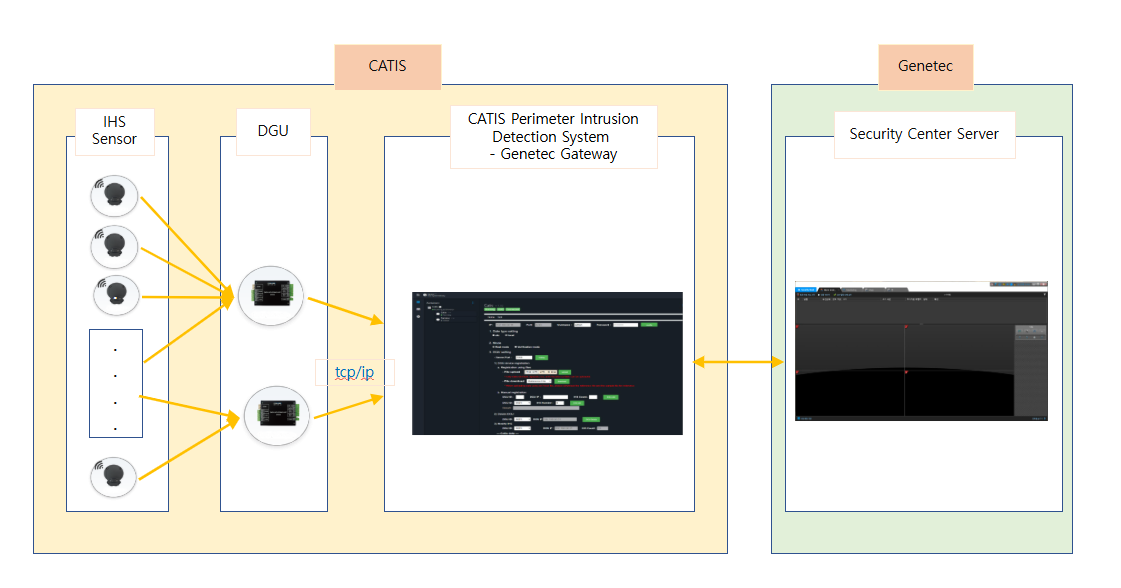1121x588 pixels.
Task: Select the IHS Sensor label
Action: coord(114,131)
